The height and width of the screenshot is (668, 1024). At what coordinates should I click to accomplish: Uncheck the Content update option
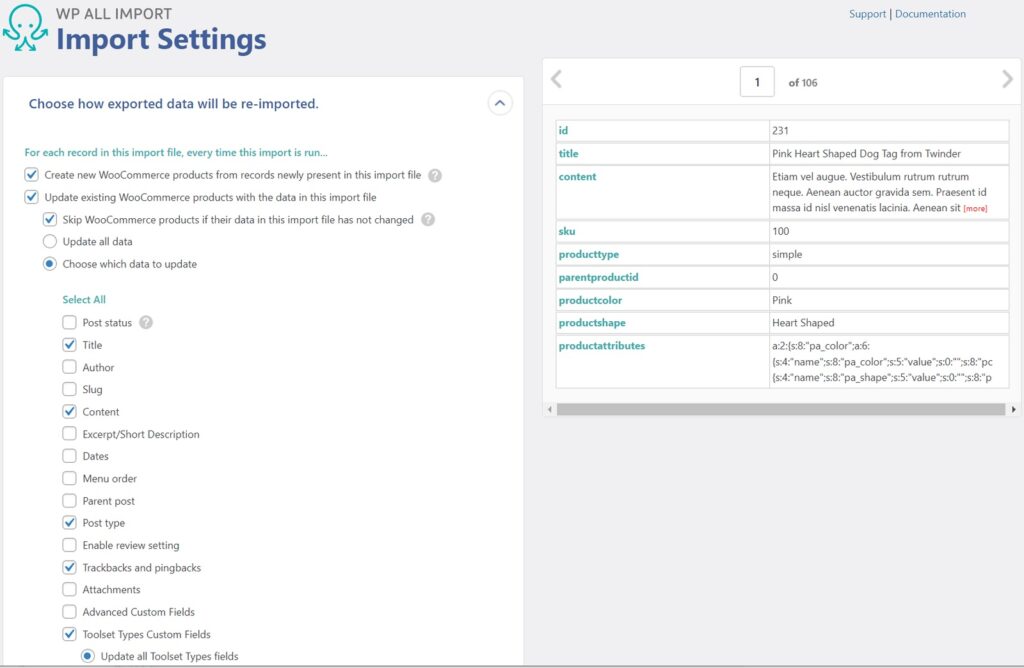coord(69,411)
